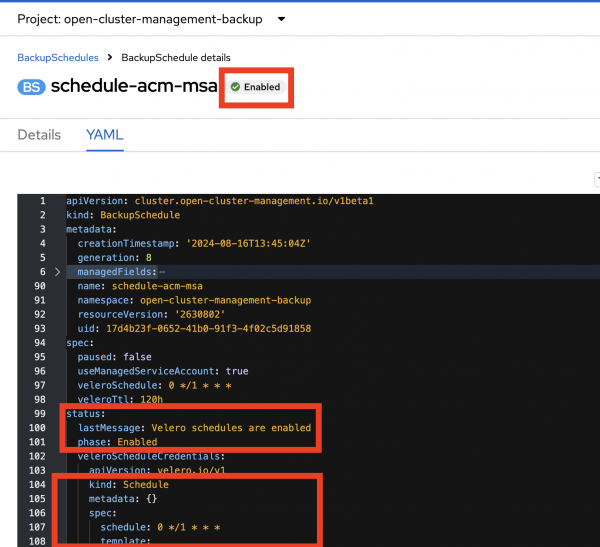The width and height of the screenshot is (600, 547).
Task: Click the BS resource badge icon
Action: (x=31, y=87)
